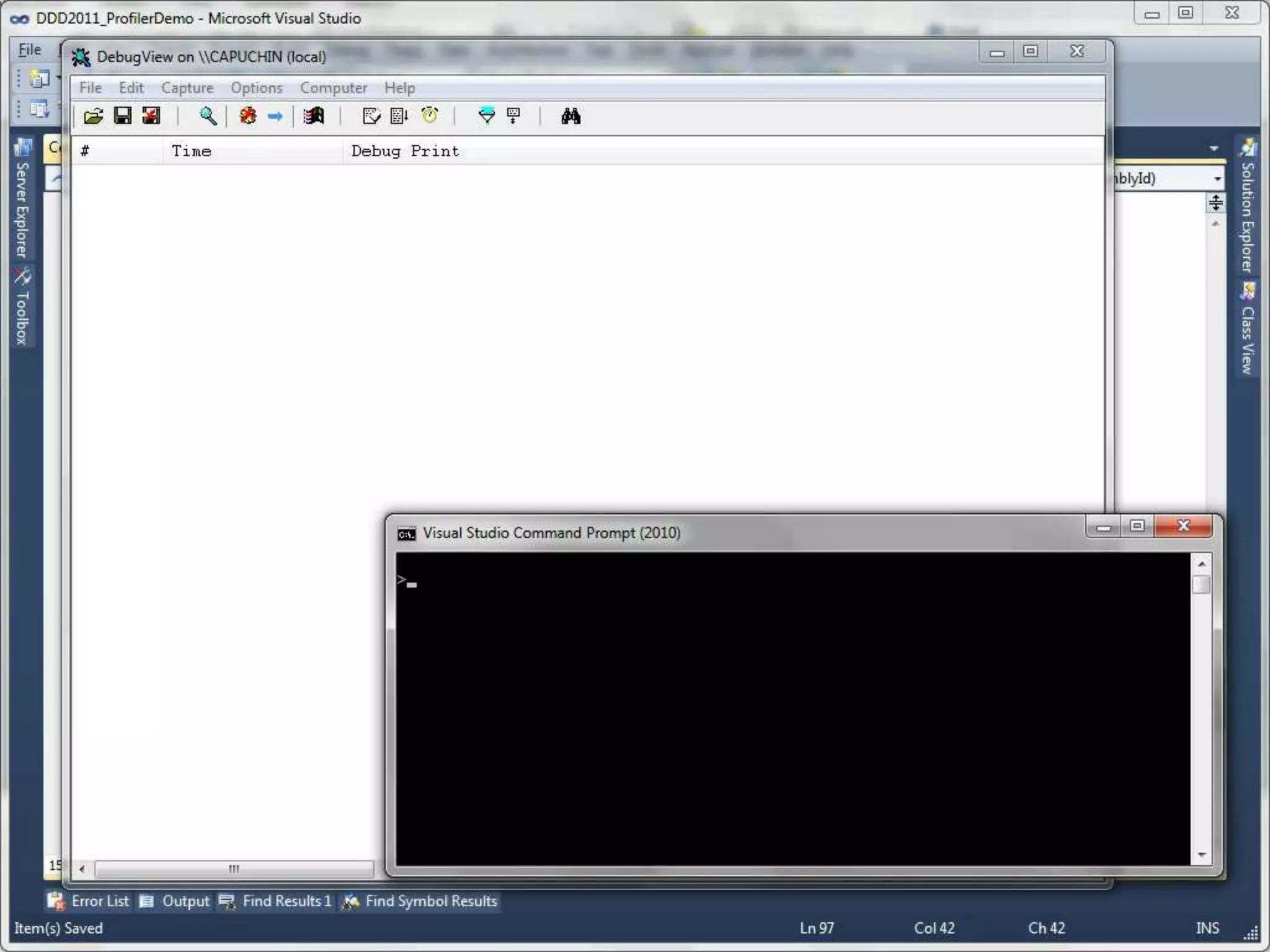Toggle capture with the magnifying glass icon

pyautogui.click(x=208, y=116)
